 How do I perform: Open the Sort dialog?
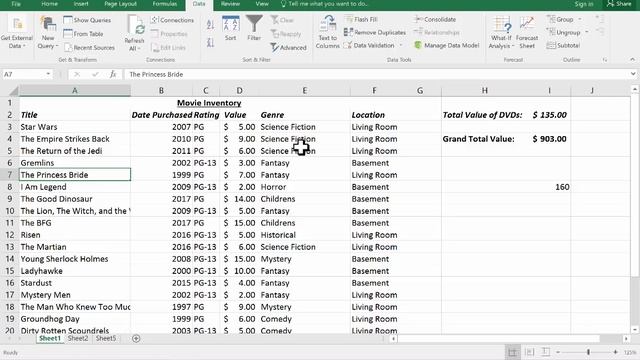(231, 29)
